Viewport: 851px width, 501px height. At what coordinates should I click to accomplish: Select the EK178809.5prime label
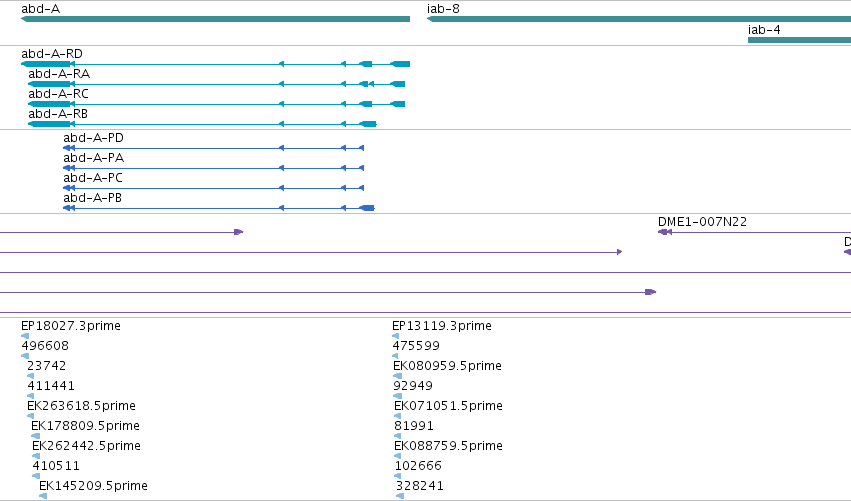coord(86,426)
